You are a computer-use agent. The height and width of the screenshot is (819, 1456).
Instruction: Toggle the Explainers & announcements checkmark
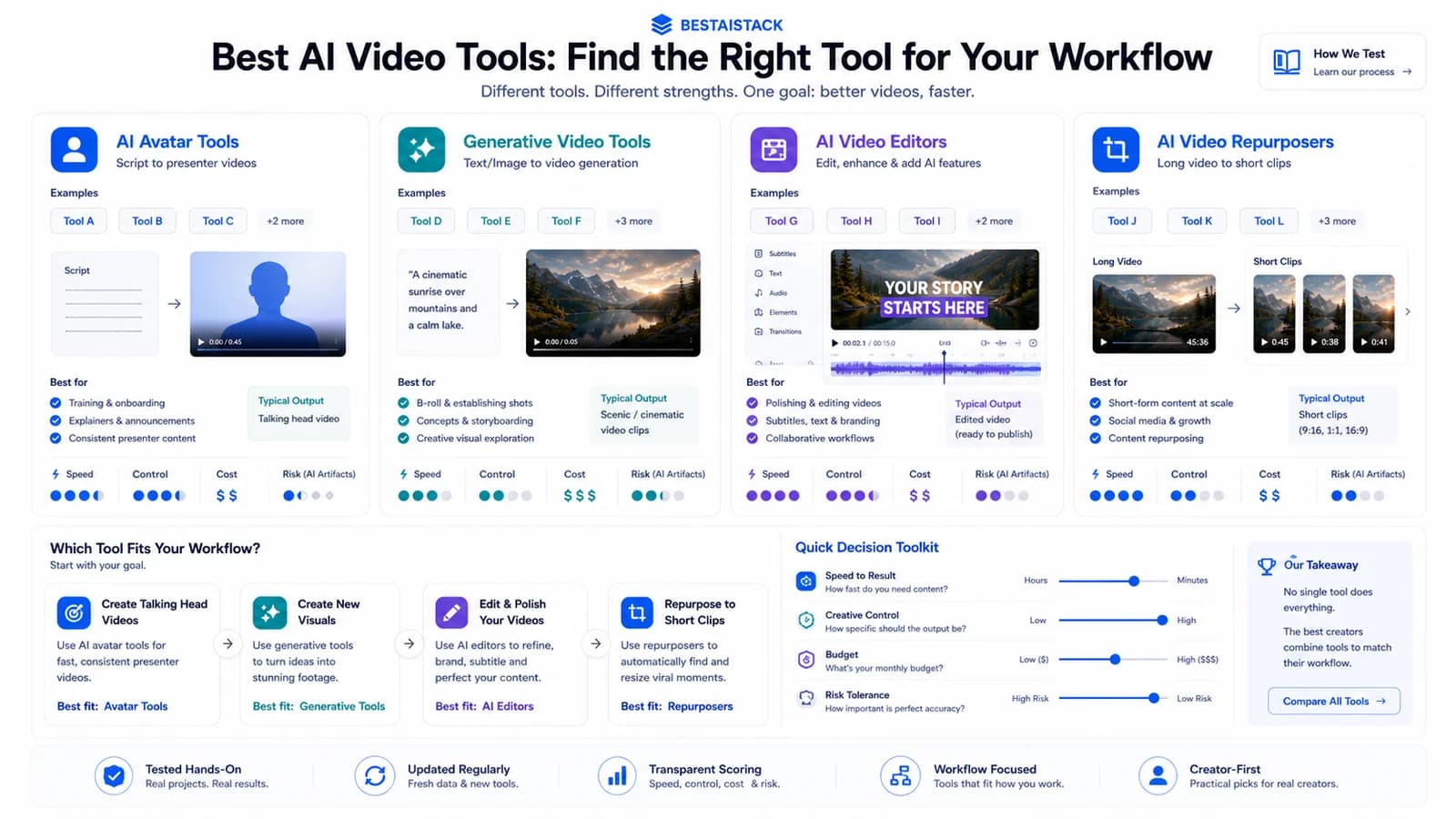coord(56,420)
